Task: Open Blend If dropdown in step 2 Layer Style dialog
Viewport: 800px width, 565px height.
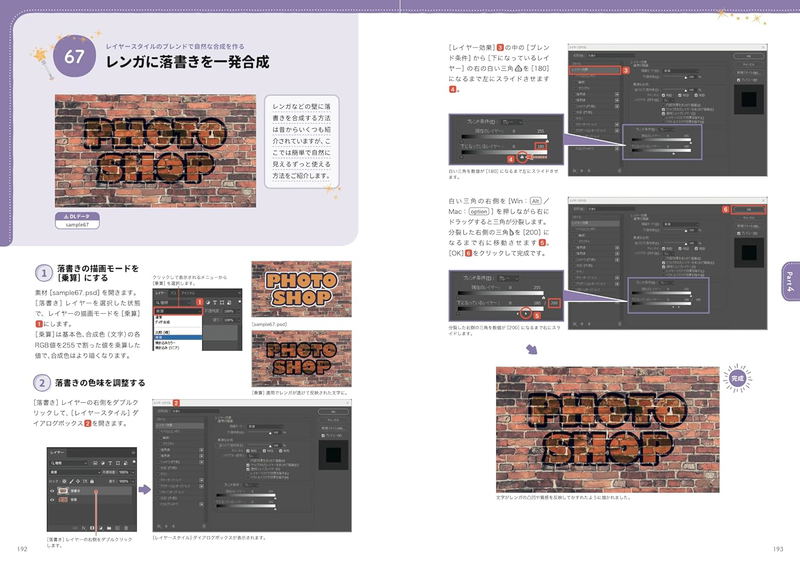Action: [253, 485]
